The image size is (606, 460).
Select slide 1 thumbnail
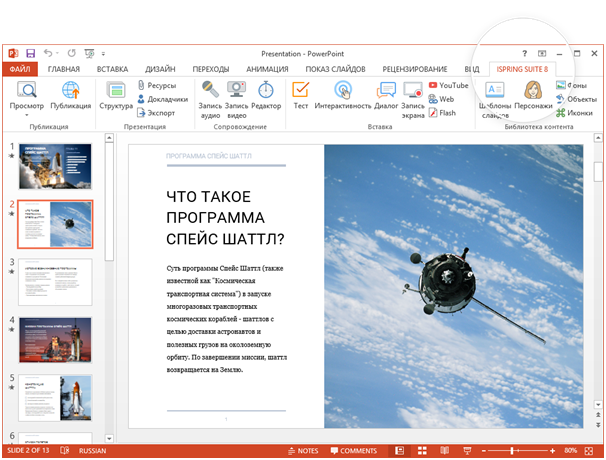pyautogui.click(x=55, y=166)
